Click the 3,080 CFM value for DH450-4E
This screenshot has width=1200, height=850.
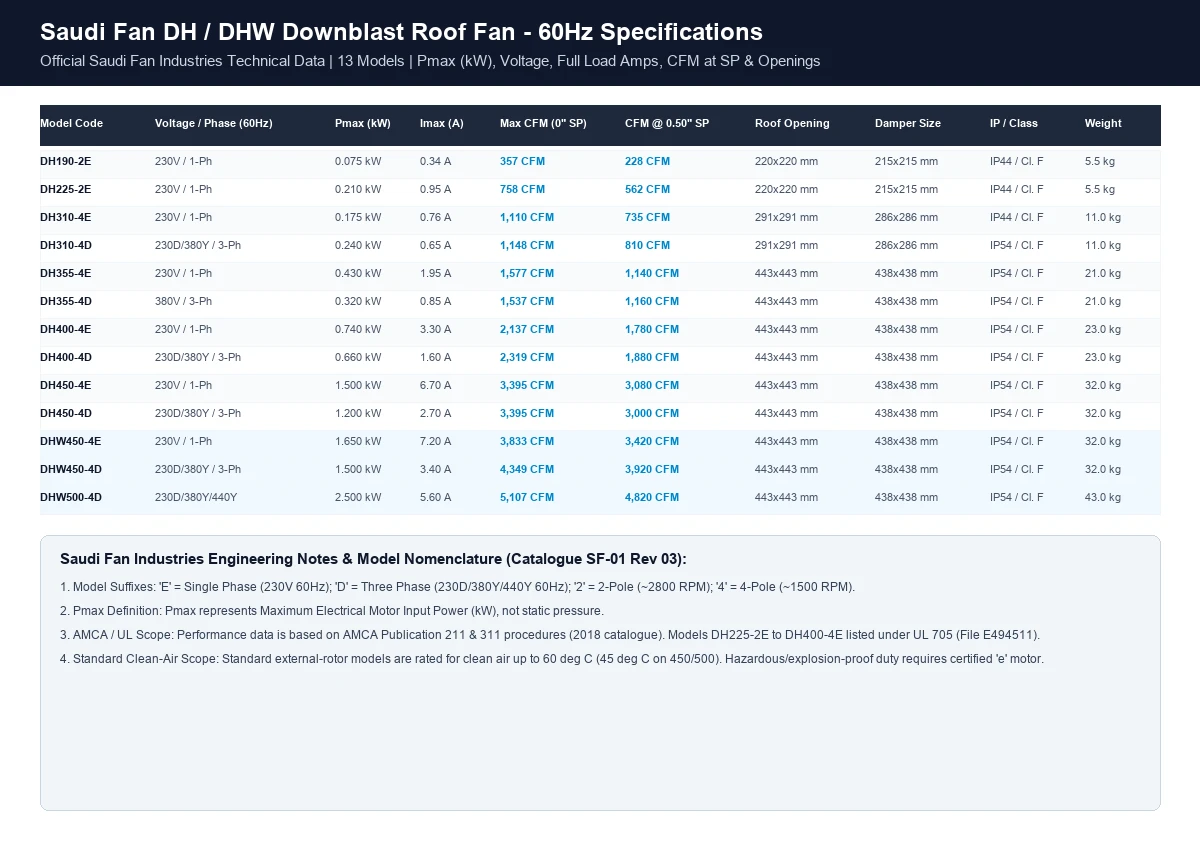[652, 385]
